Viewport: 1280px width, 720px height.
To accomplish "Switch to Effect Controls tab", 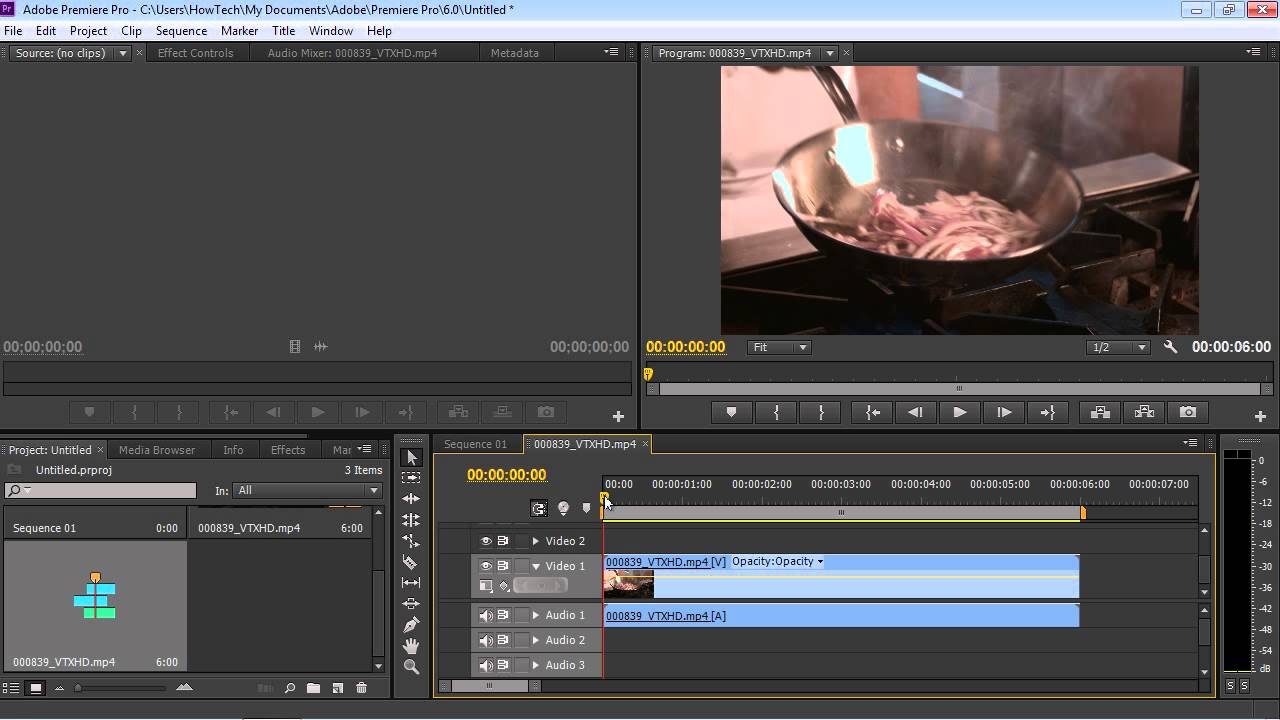I will (195, 53).
